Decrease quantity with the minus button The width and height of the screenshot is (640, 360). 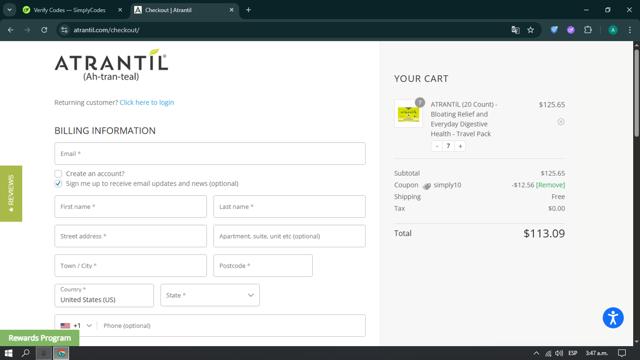[437, 146]
